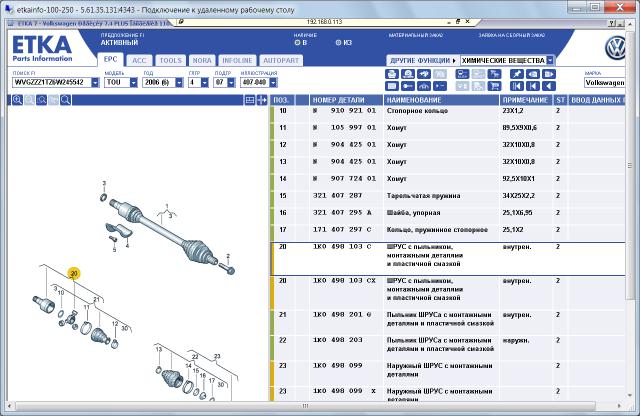Viewport: 640px width, 416px height.
Task: Select the 'В' availability radio button
Action: click(297, 42)
